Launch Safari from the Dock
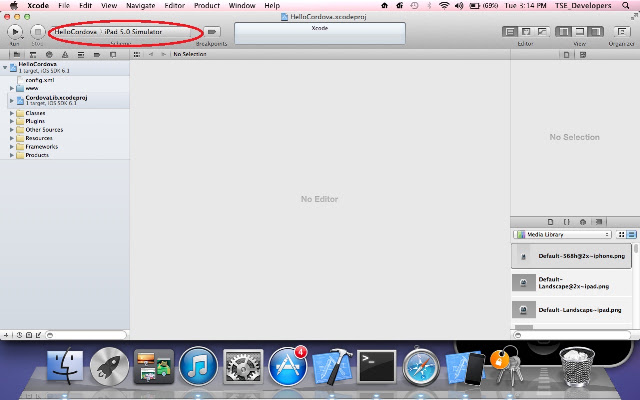Image resolution: width=640 pixels, height=400 pixels. point(421,366)
